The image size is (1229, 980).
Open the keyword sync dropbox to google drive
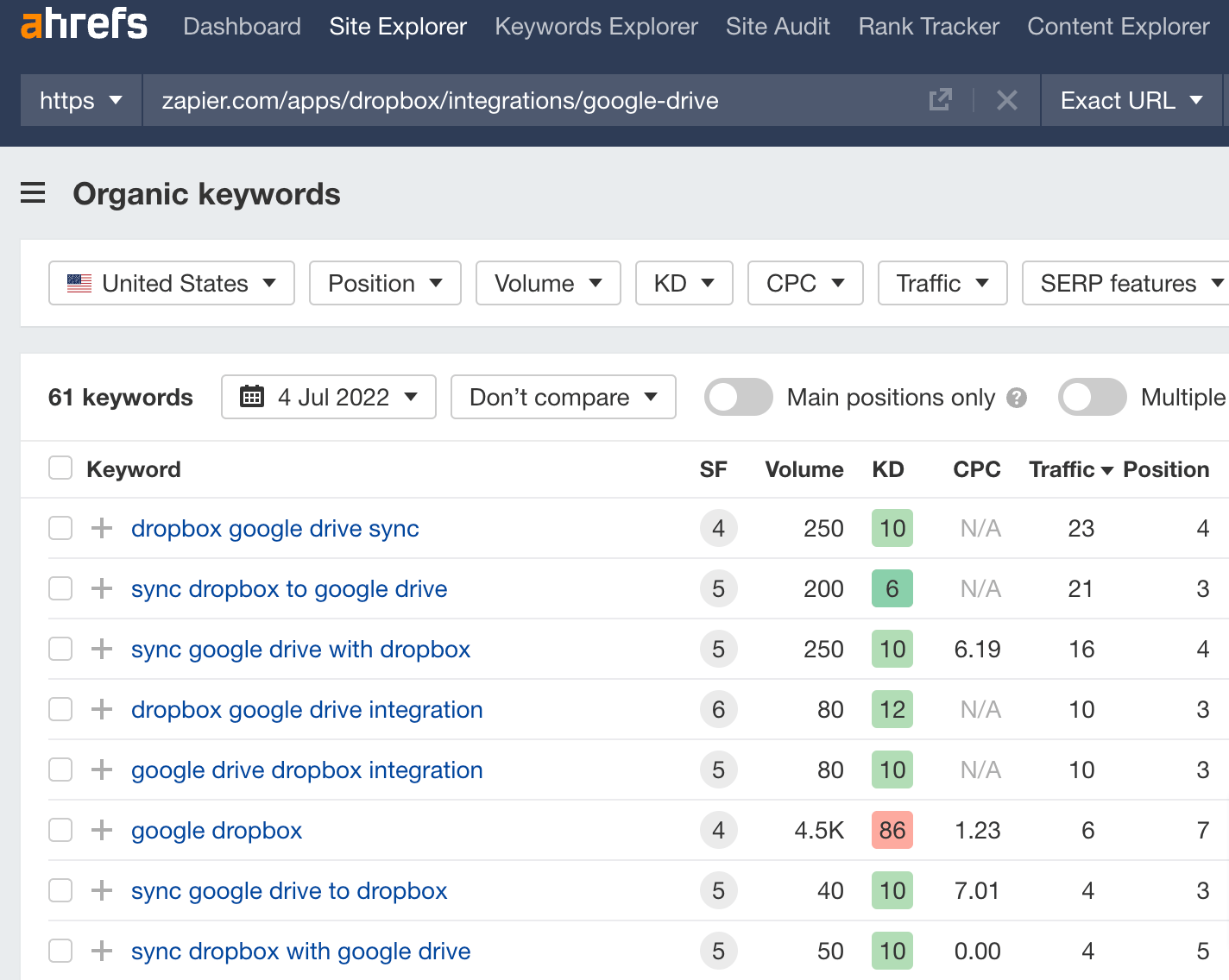coord(288,588)
